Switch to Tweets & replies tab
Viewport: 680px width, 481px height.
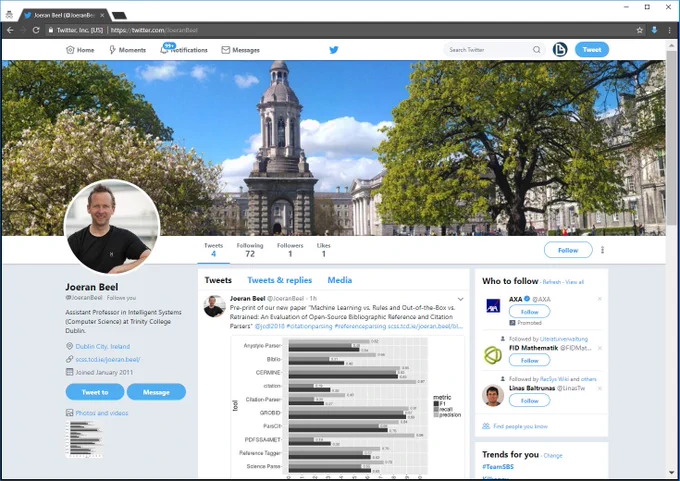[x=279, y=280]
